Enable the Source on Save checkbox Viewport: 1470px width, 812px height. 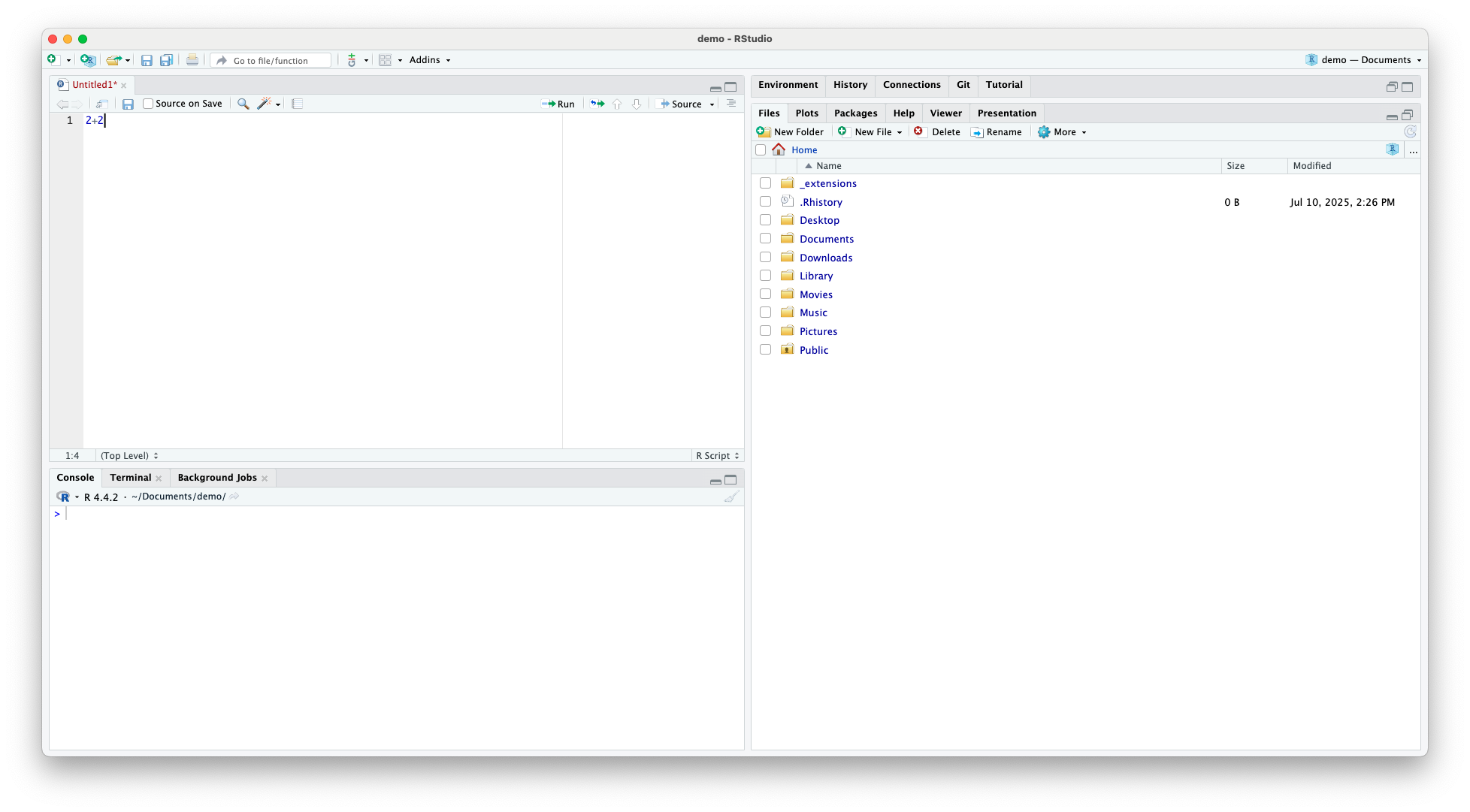pos(148,104)
